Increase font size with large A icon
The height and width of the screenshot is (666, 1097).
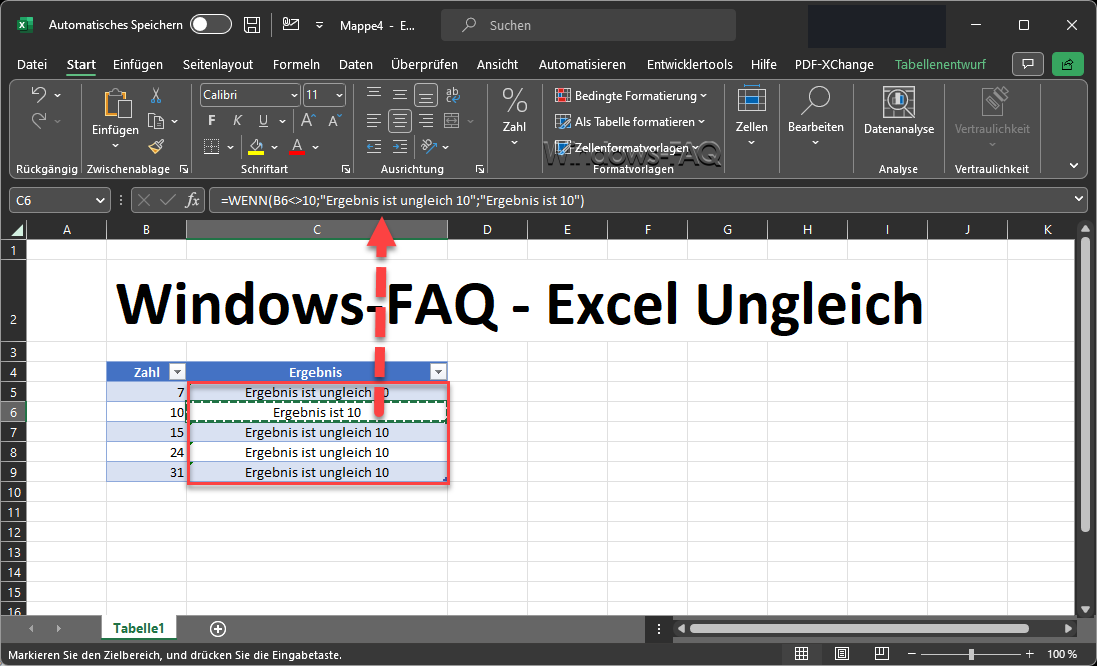[307, 121]
